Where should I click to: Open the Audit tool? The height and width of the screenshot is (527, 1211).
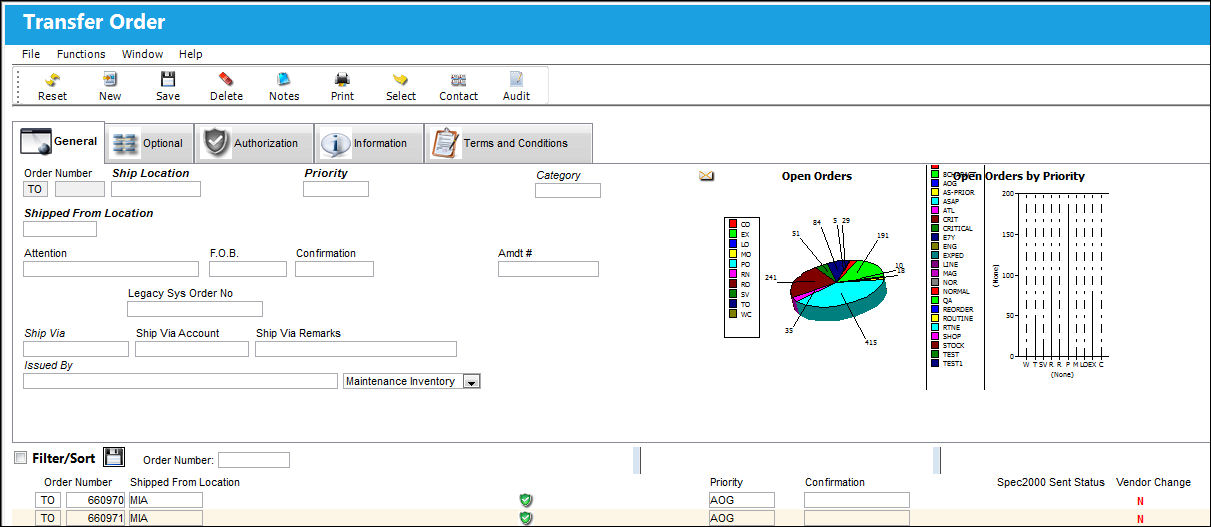[516, 79]
